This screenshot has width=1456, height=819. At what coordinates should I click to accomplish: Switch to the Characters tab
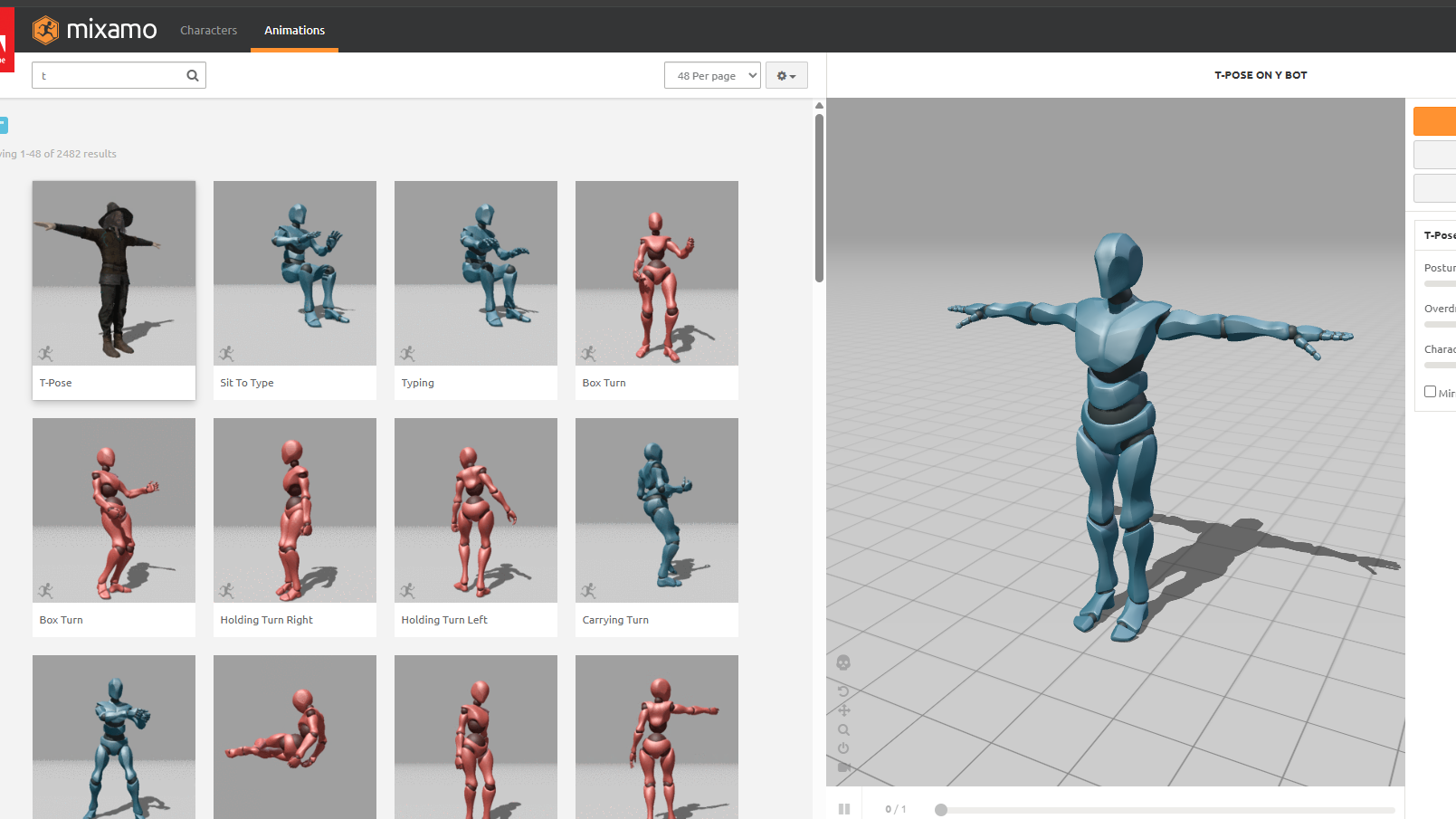[x=208, y=30]
